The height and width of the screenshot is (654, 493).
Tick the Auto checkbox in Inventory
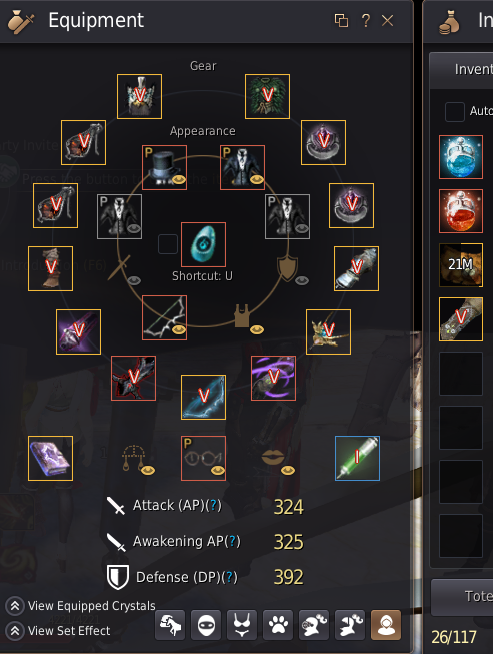[x=455, y=111]
